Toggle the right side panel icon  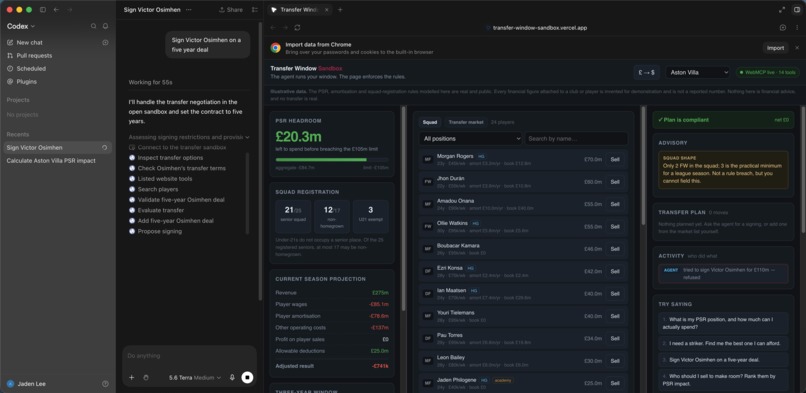796,10
